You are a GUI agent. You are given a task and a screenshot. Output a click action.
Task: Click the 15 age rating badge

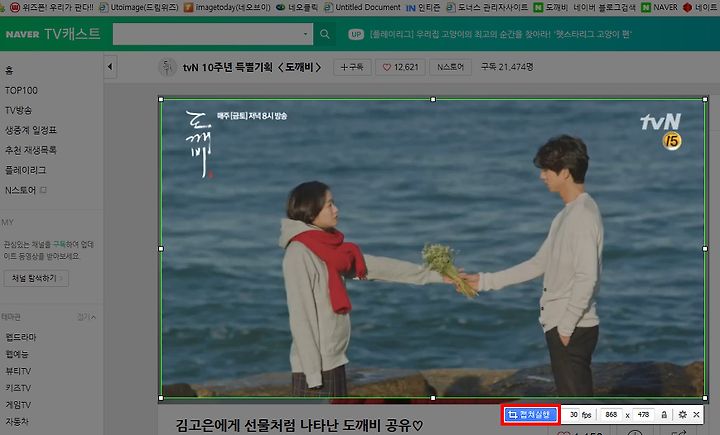pos(672,141)
